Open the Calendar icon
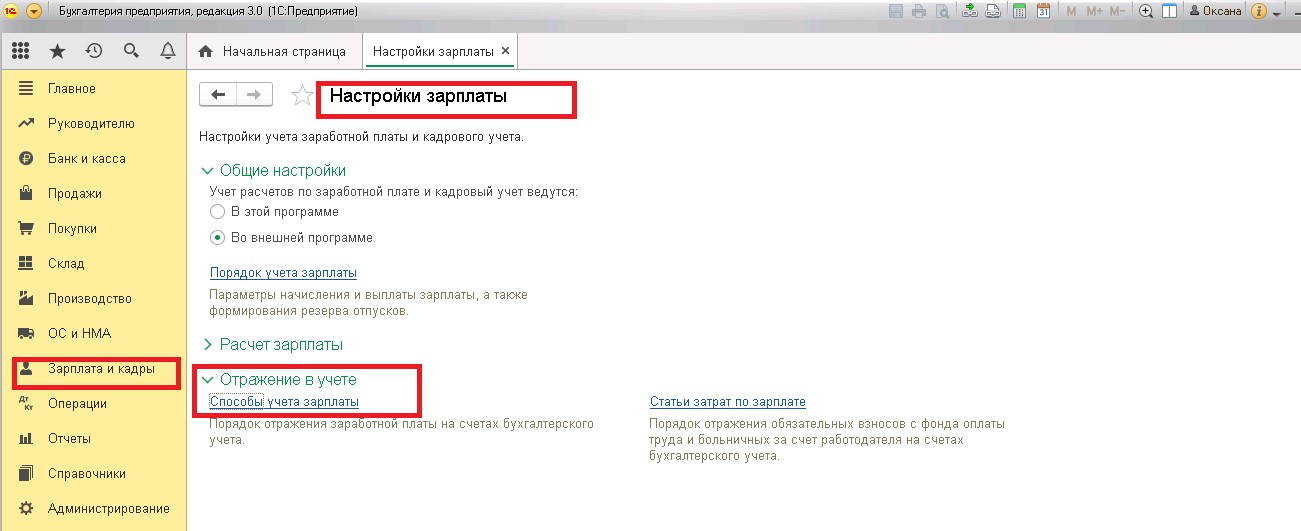This screenshot has width=1301, height=531. point(1043,11)
